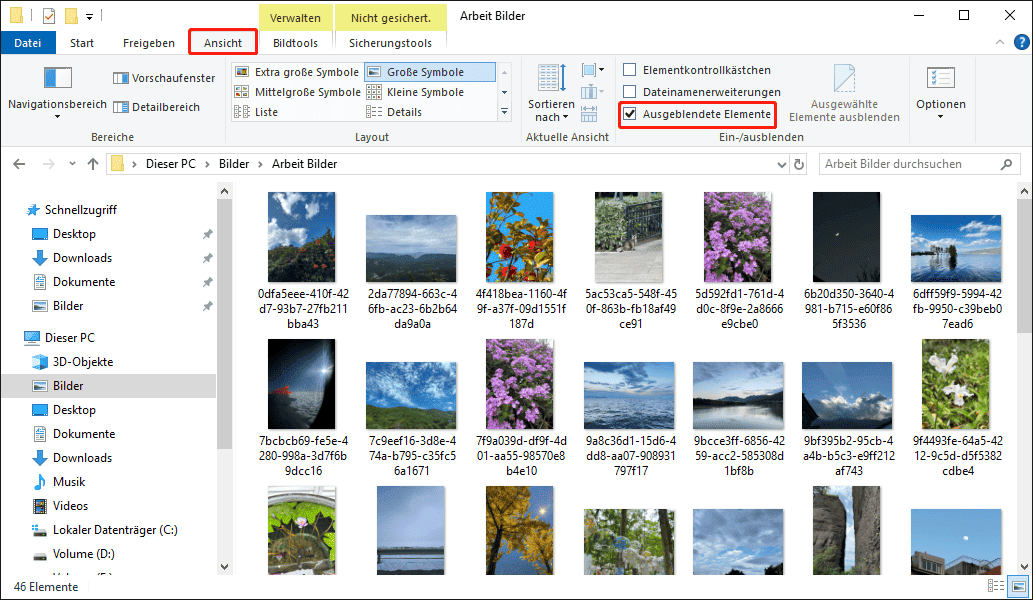Click the up-folder arrow icon
This screenshot has height=600, width=1033.
click(x=92, y=164)
